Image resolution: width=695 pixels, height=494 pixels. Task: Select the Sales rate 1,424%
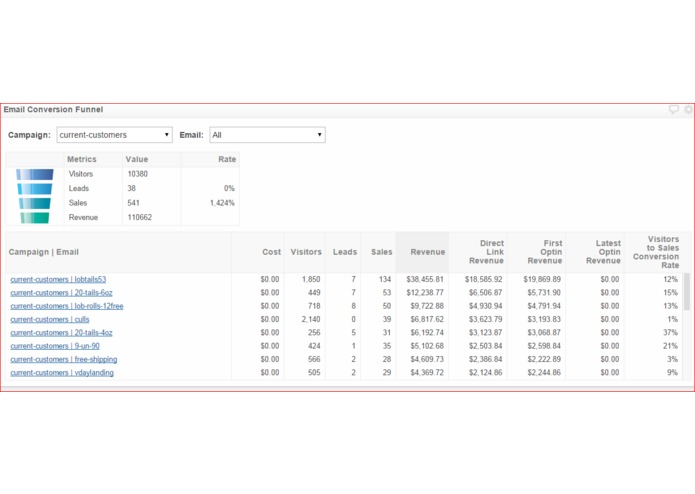coord(222,203)
